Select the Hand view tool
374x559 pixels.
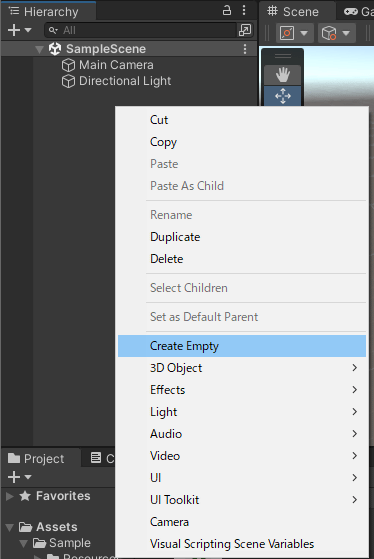point(283,75)
